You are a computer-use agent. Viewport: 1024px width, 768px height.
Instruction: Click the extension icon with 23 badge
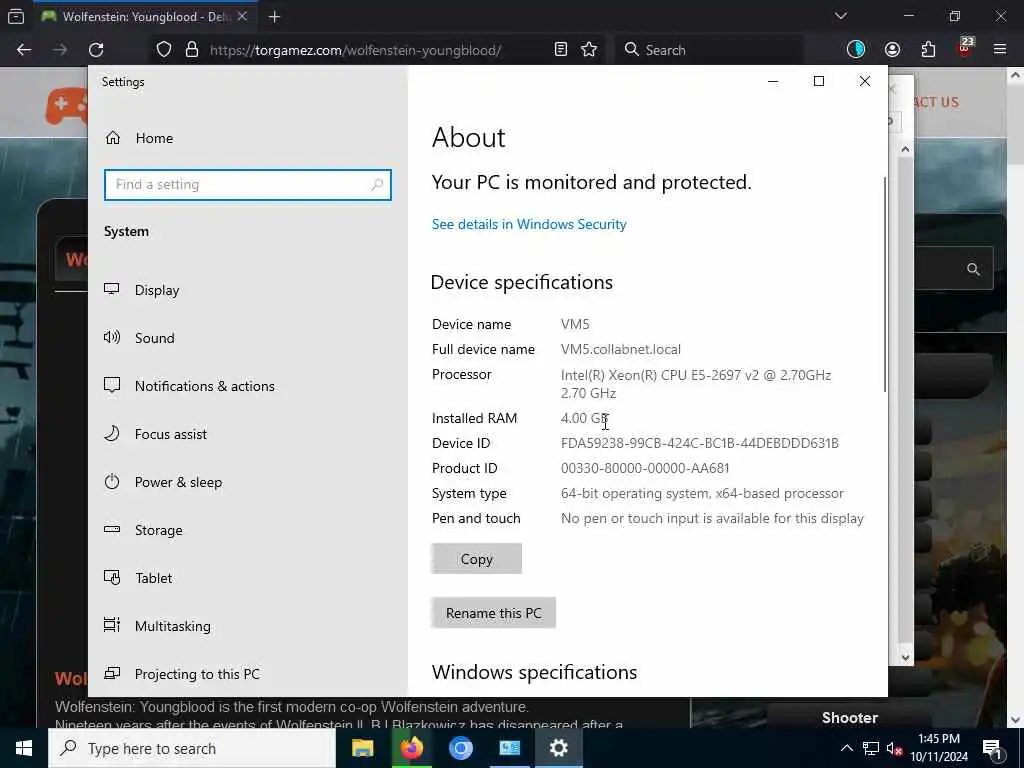pos(965,48)
